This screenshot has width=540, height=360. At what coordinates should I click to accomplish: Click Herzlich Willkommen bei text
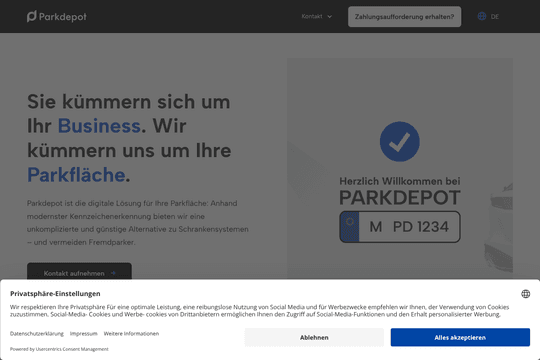click(x=400, y=181)
